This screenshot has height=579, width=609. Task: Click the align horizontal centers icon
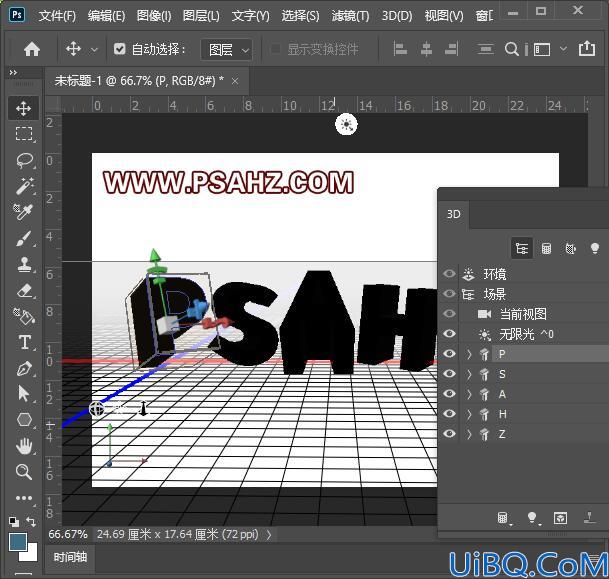(426, 49)
